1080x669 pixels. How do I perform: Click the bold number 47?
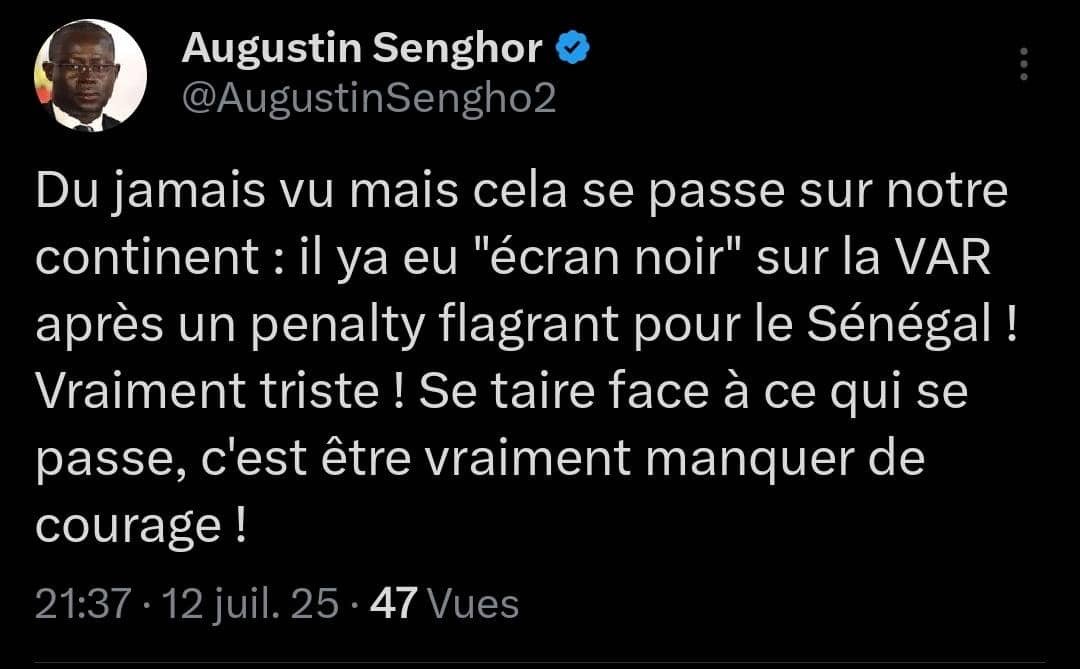point(393,604)
